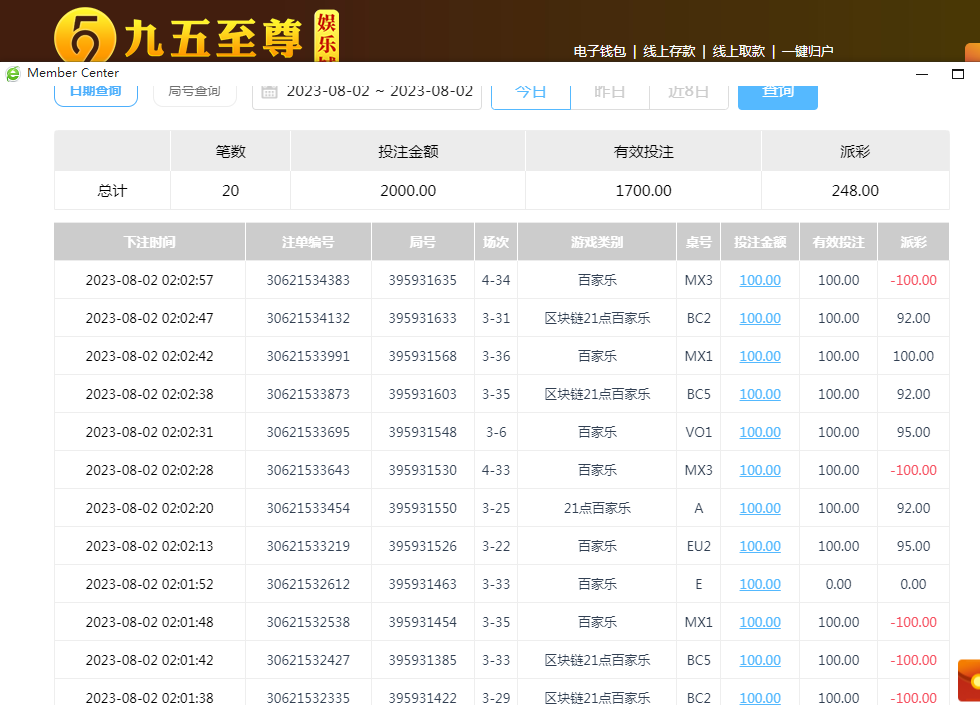This screenshot has height=705, width=980.
Task: Switch to 局号查询 tab
Action: click(194, 91)
